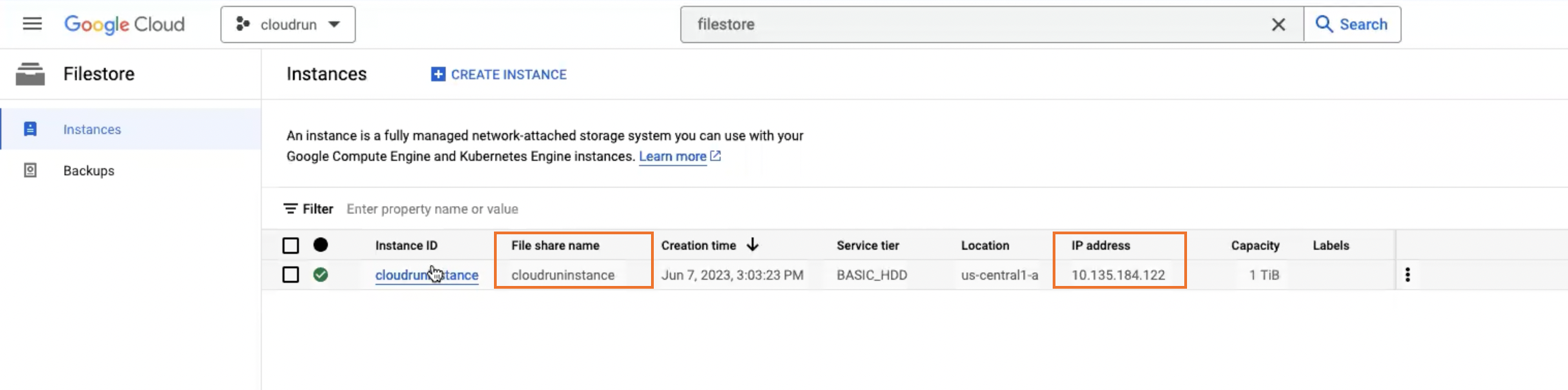Follow the Learn more link
Viewport: 1568px width, 390px height.
click(x=672, y=156)
